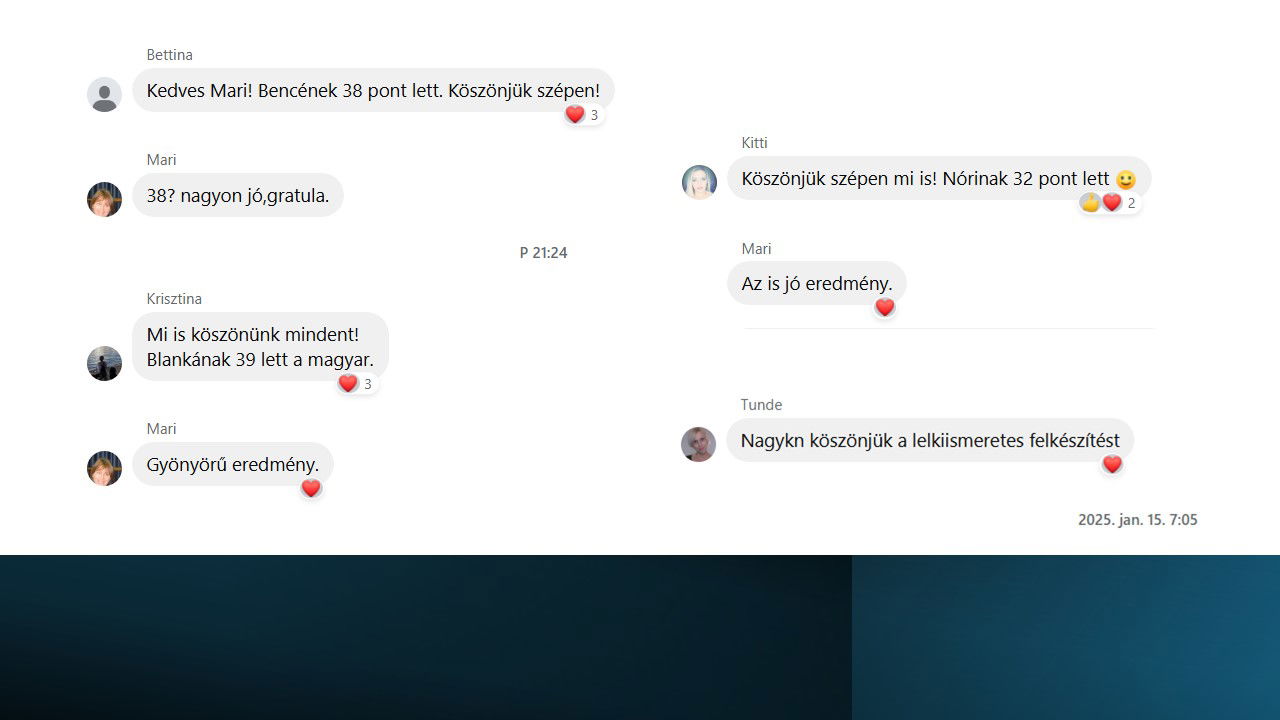This screenshot has width=1280, height=720.
Task: Select Kitti's message about Nórinak 32 pont
Action: click(x=939, y=179)
